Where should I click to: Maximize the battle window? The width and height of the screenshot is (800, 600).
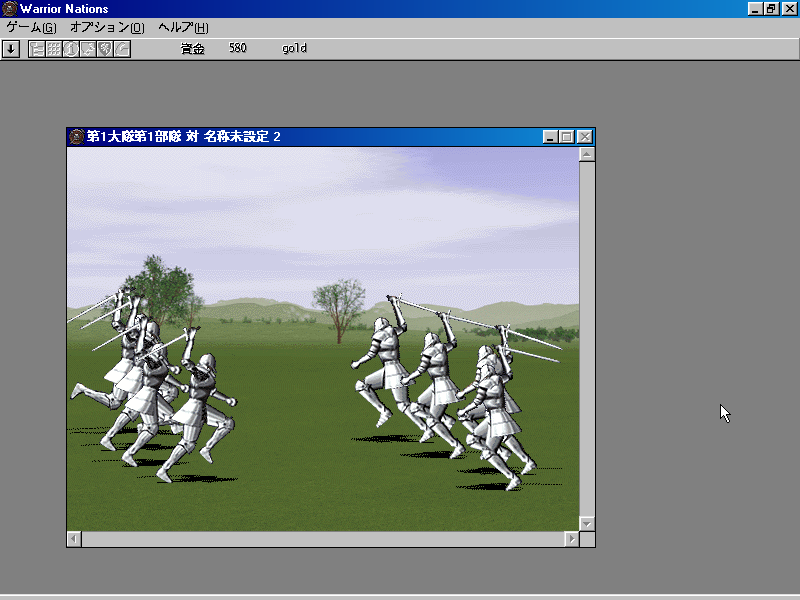point(566,137)
